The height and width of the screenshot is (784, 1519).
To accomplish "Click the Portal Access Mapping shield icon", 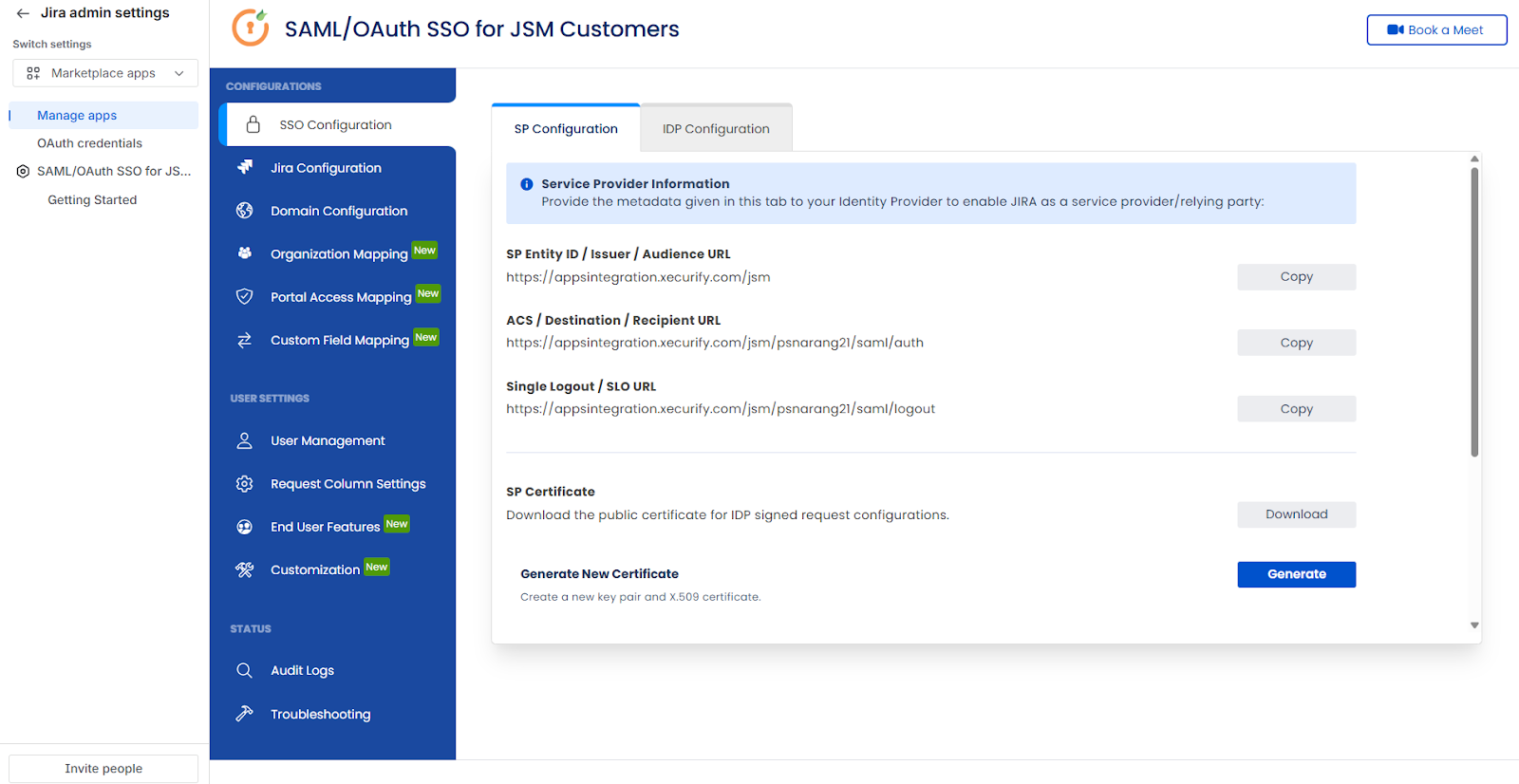I will (x=245, y=296).
